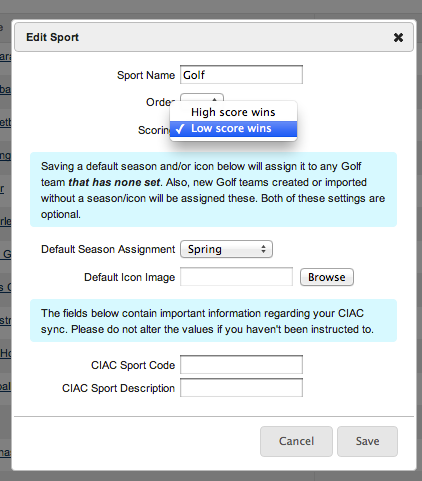Cancel the sport edits
The image size is (422, 481).
click(296, 441)
